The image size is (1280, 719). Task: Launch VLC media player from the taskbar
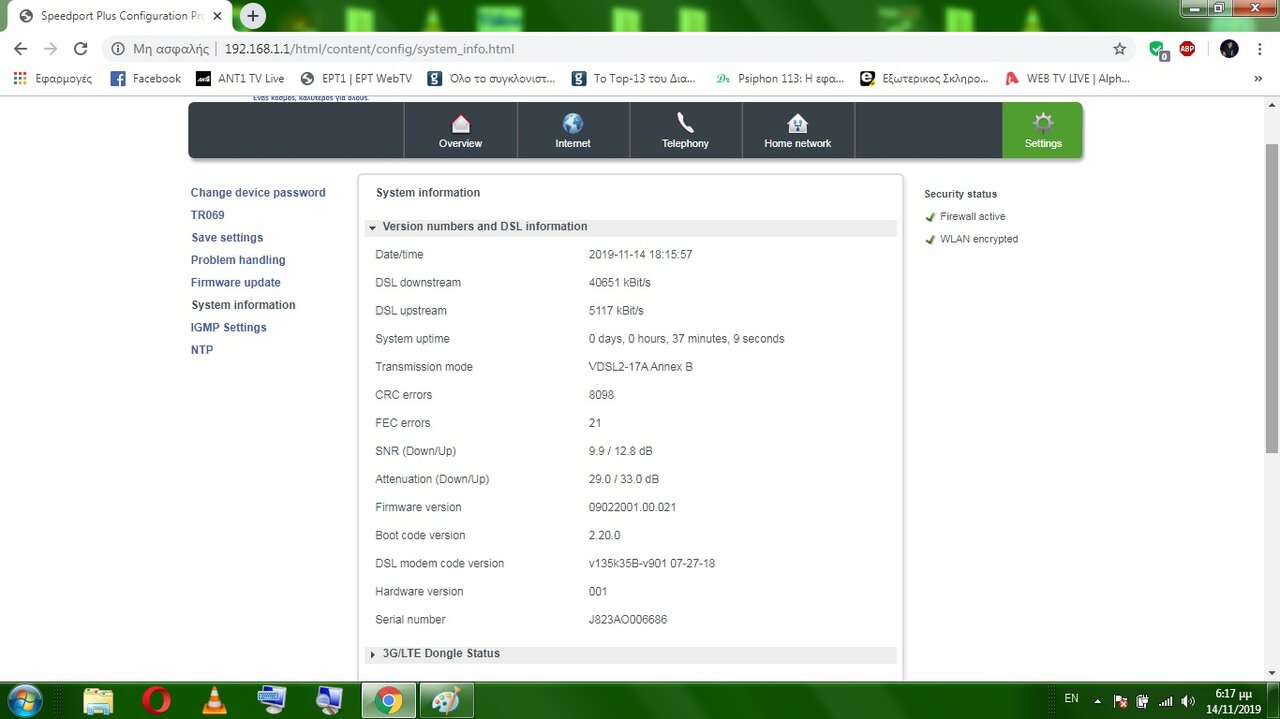click(x=214, y=700)
